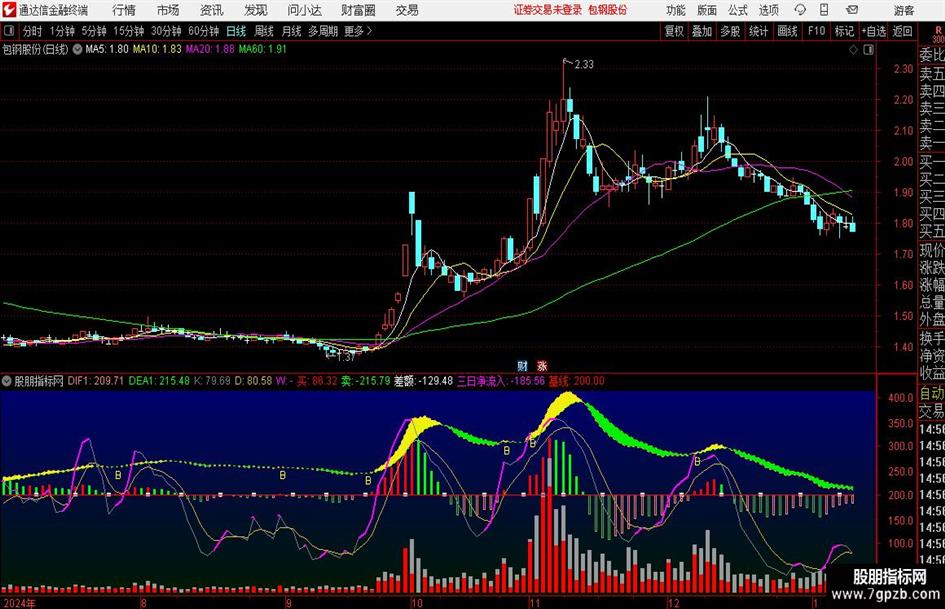The height and width of the screenshot is (609, 945).
Task: Click the month 11 timeline marker
Action: [535, 603]
